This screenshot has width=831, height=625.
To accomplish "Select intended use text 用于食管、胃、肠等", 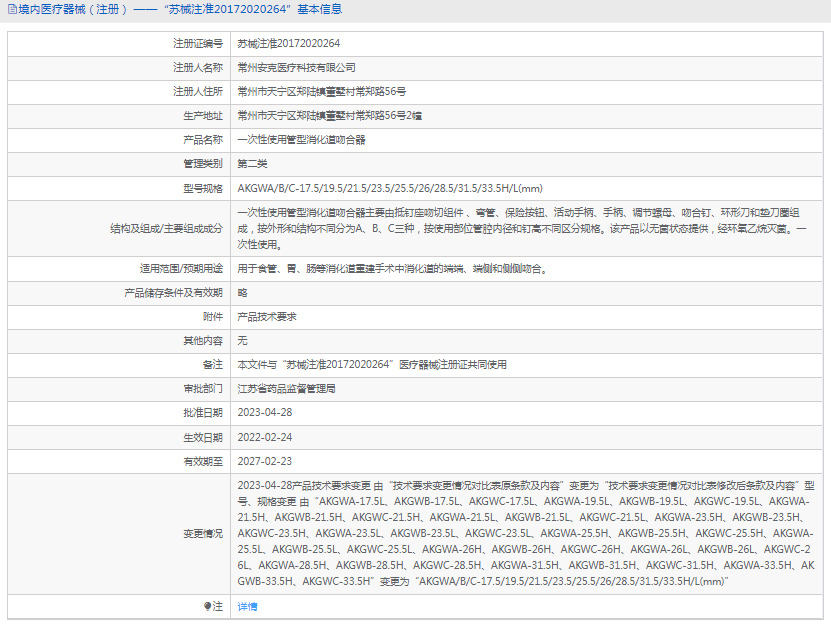I will [x=392, y=269].
